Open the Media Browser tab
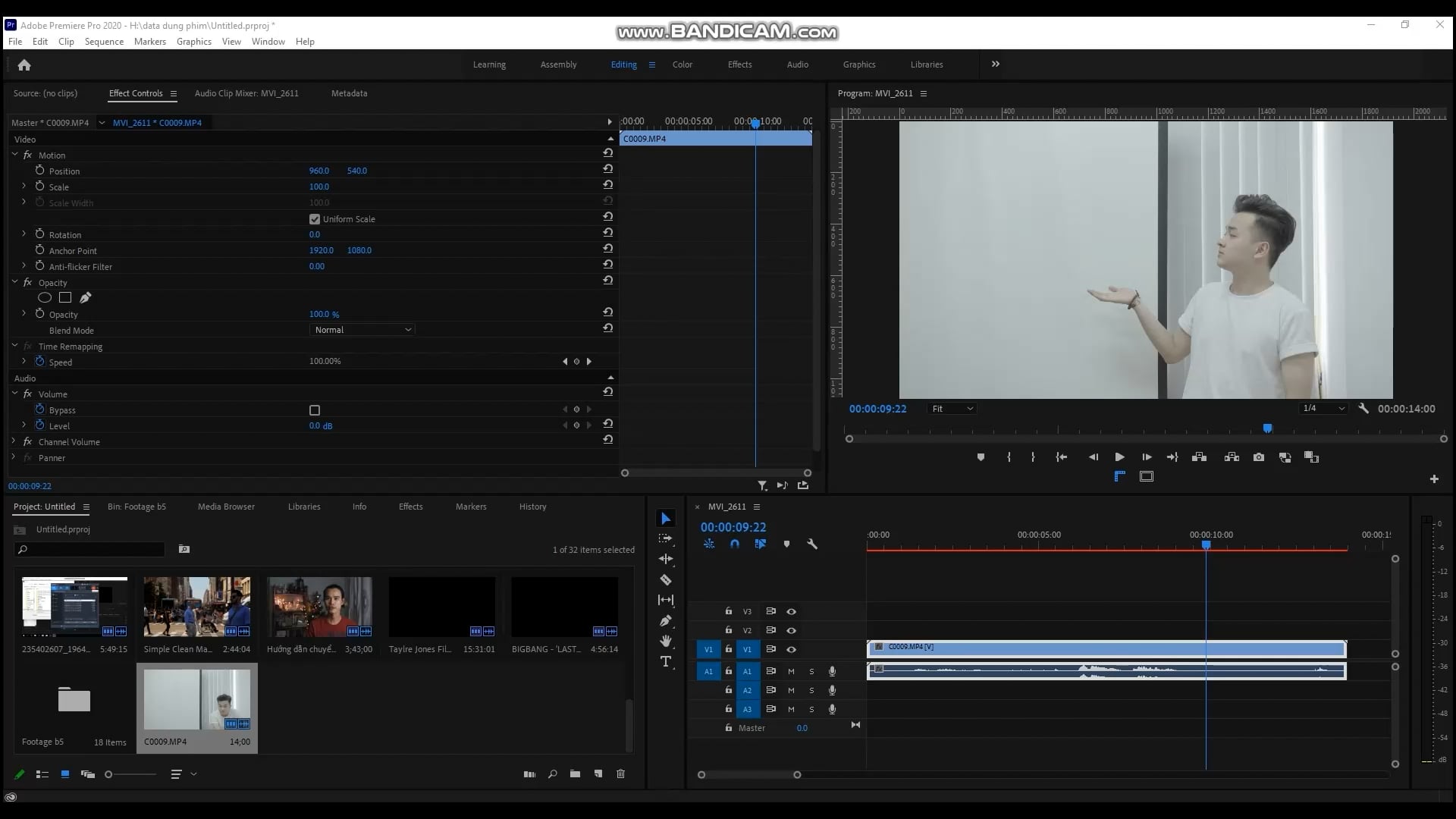This screenshot has height=819, width=1456. pos(226,507)
